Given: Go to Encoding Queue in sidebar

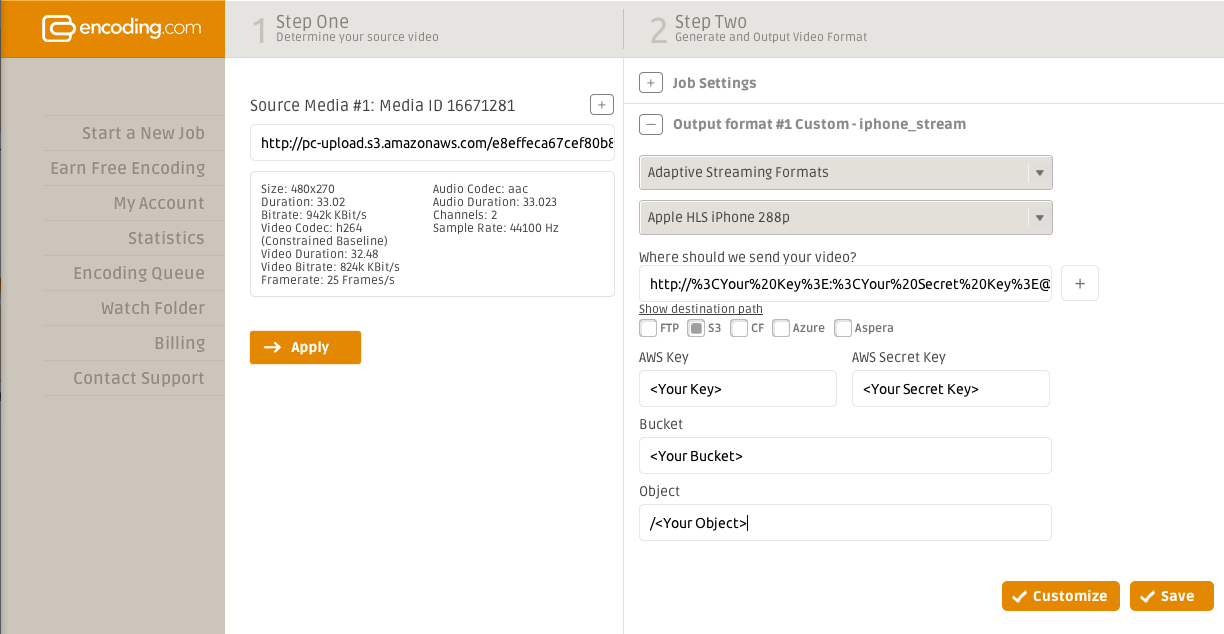Looking at the screenshot, I should (139, 273).
